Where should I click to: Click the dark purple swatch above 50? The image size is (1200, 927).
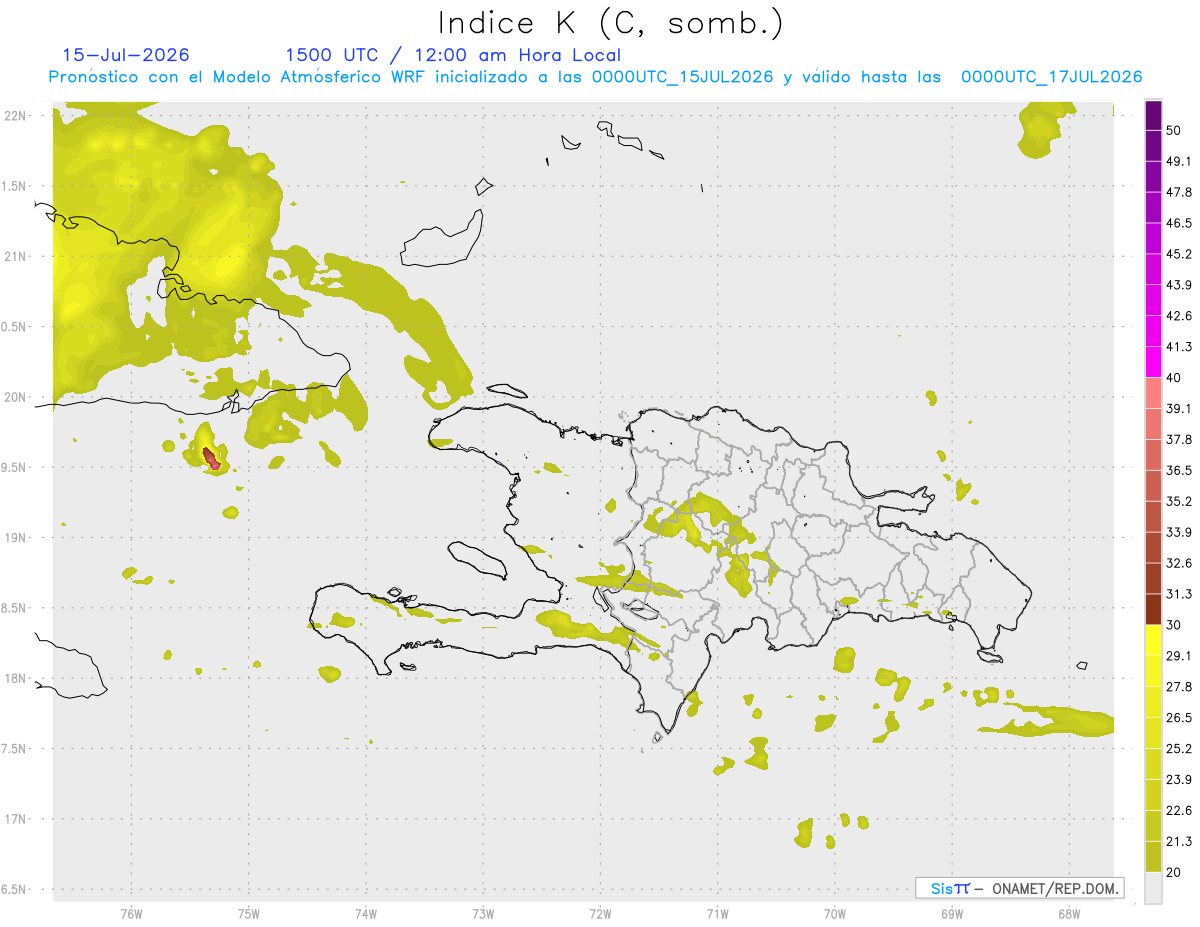1153,115
